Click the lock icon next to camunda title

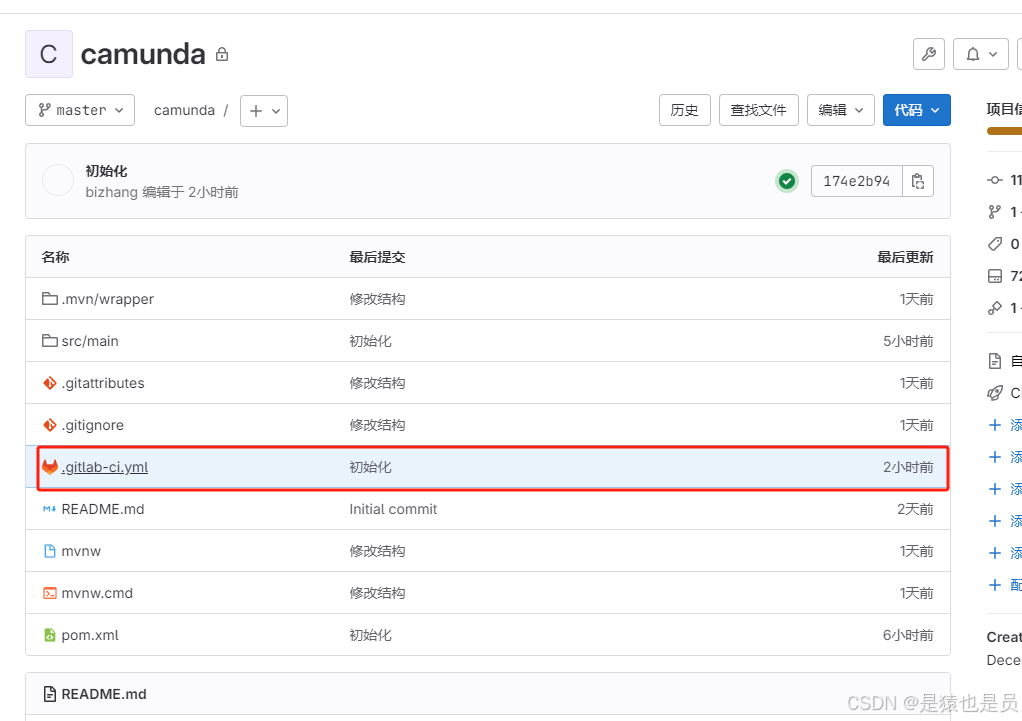click(221, 54)
